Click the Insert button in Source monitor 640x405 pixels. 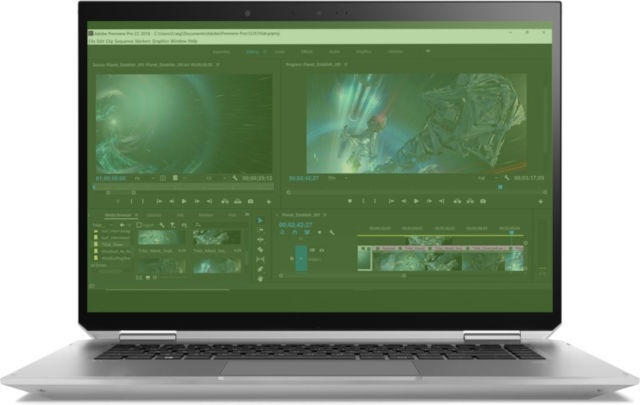pyautogui.click(x=225, y=201)
